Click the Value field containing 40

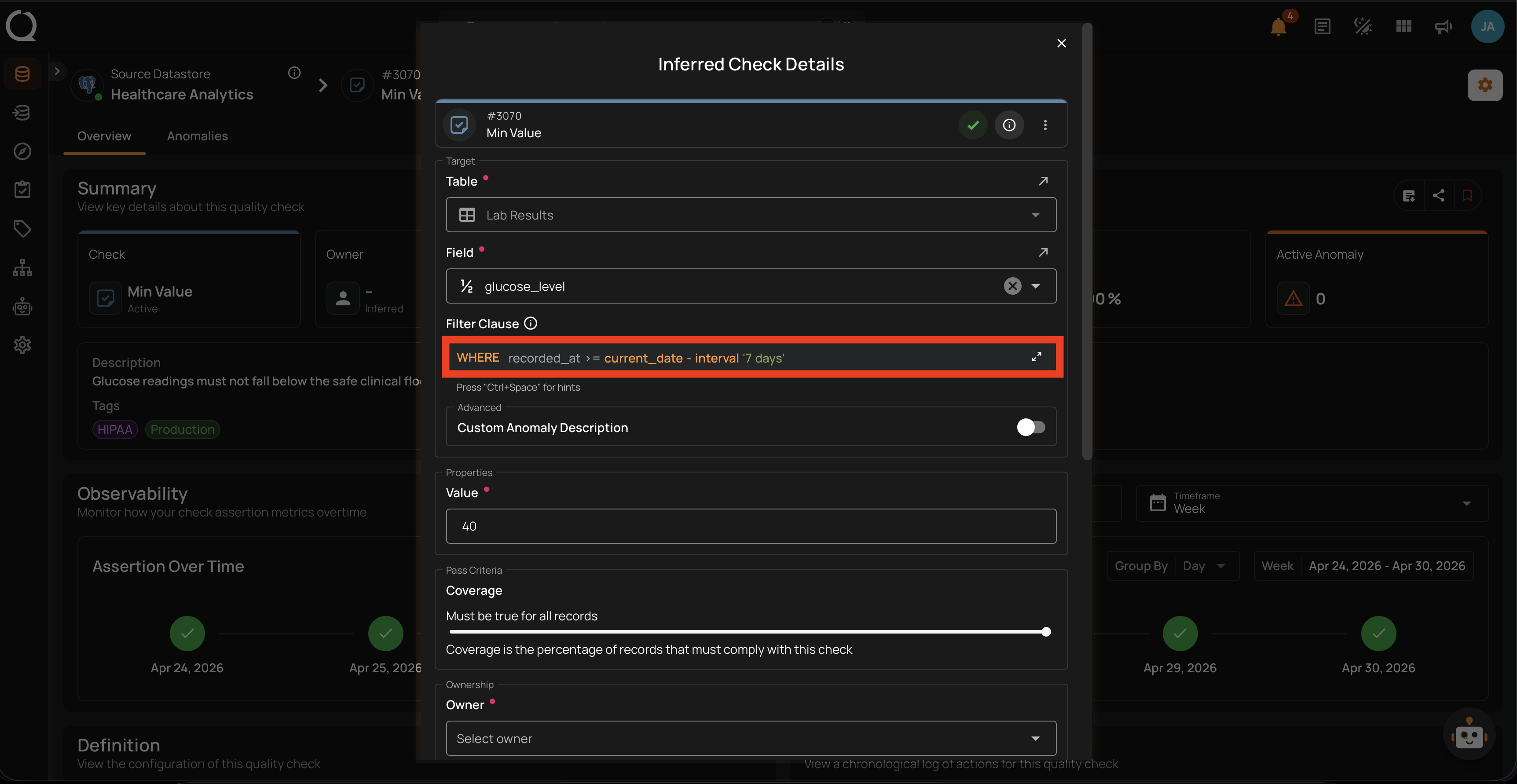click(x=751, y=526)
